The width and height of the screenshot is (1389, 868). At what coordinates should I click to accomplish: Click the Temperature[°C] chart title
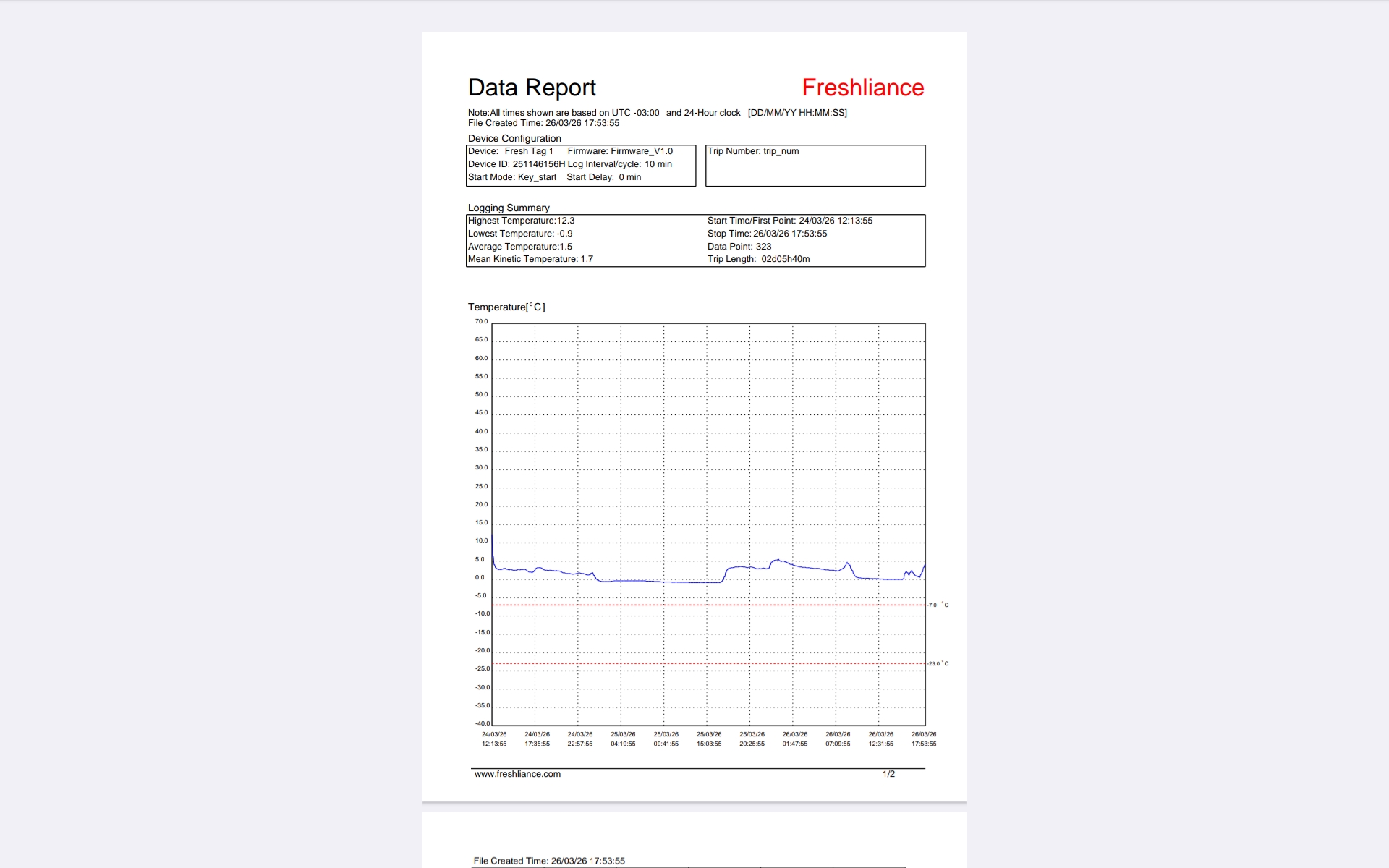(506, 307)
